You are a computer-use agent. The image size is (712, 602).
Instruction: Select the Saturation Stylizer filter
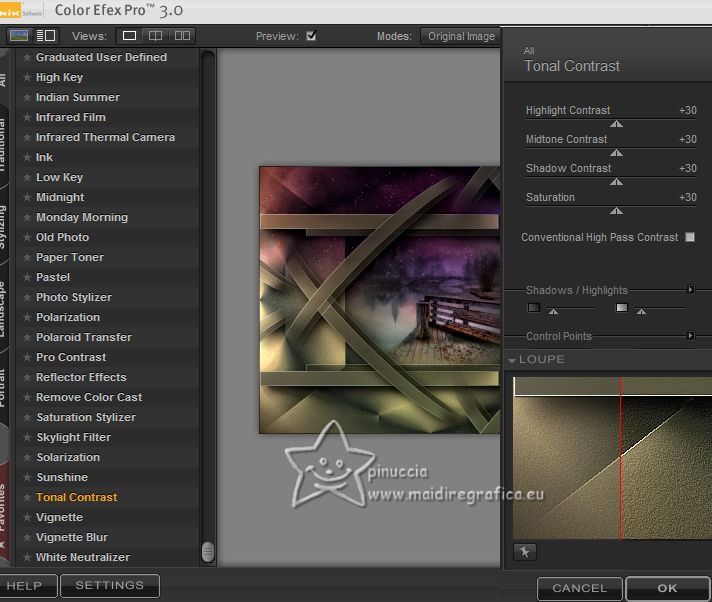coord(86,417)
